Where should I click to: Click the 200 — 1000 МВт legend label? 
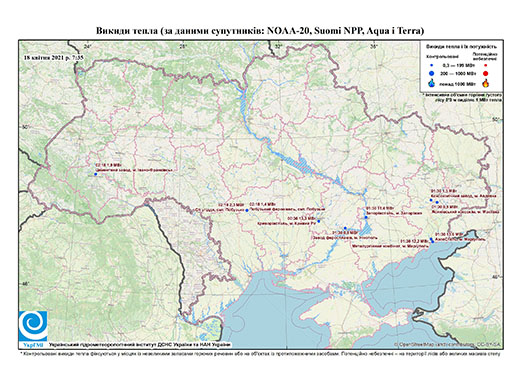(459, 73)
